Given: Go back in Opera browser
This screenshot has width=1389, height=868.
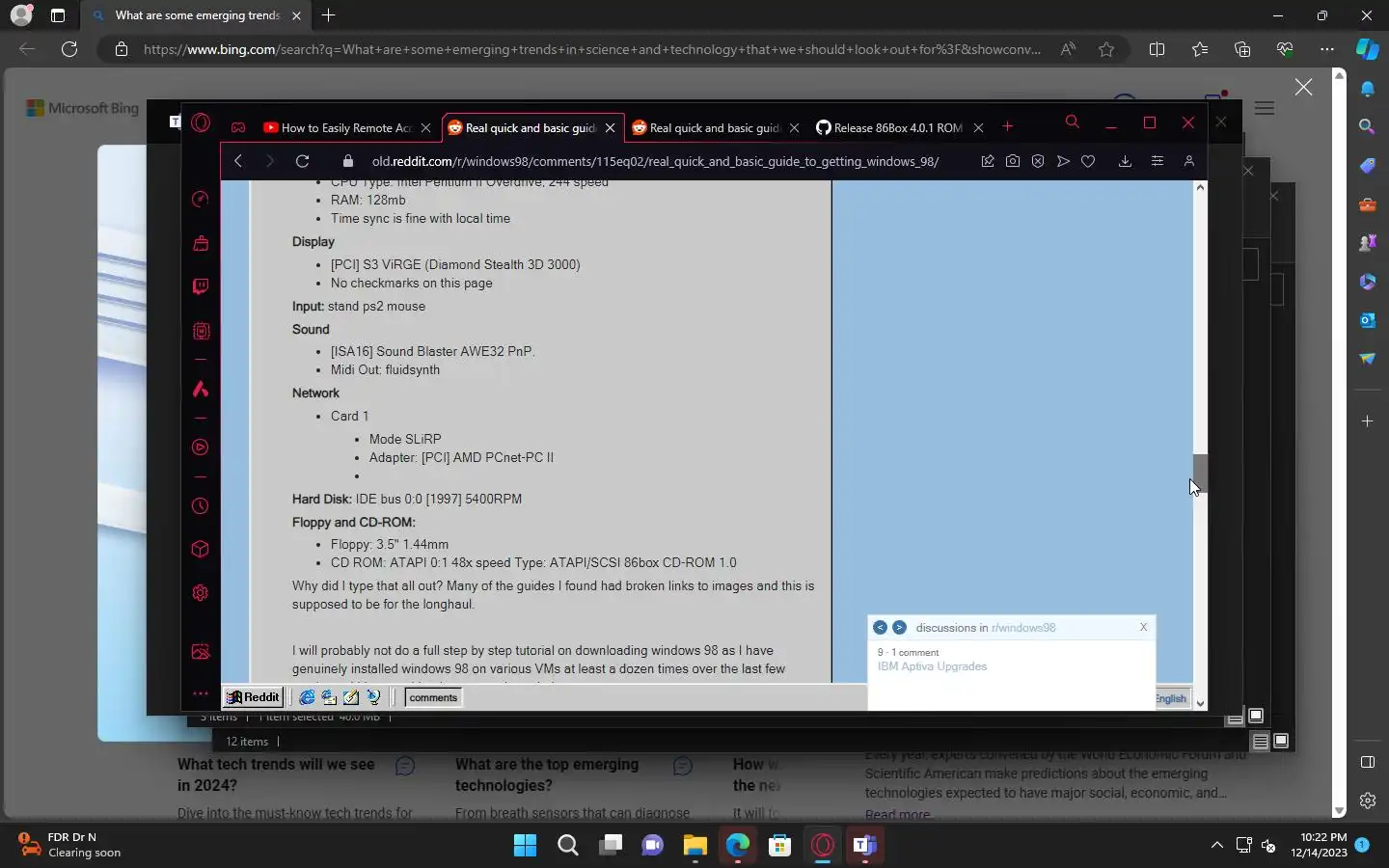Looking at the screenshot, I should [238, 161].
